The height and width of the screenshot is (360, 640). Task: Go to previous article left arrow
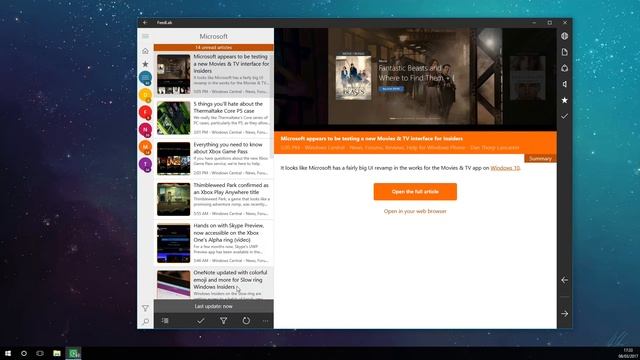564,280
